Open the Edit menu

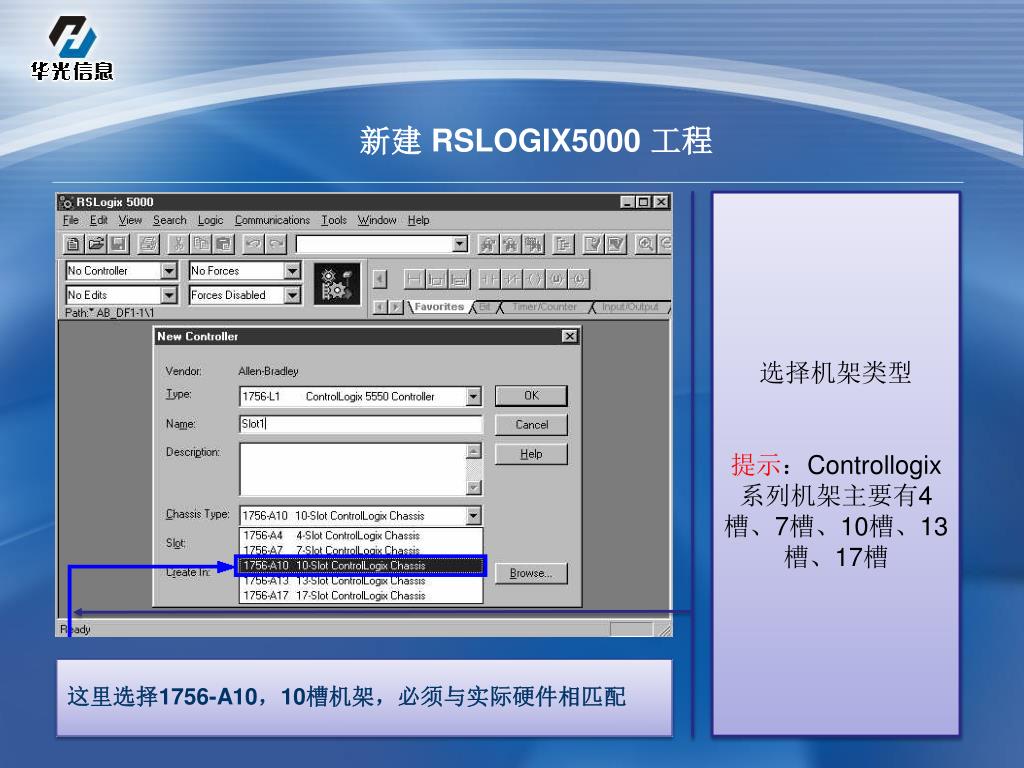(99, 220)
